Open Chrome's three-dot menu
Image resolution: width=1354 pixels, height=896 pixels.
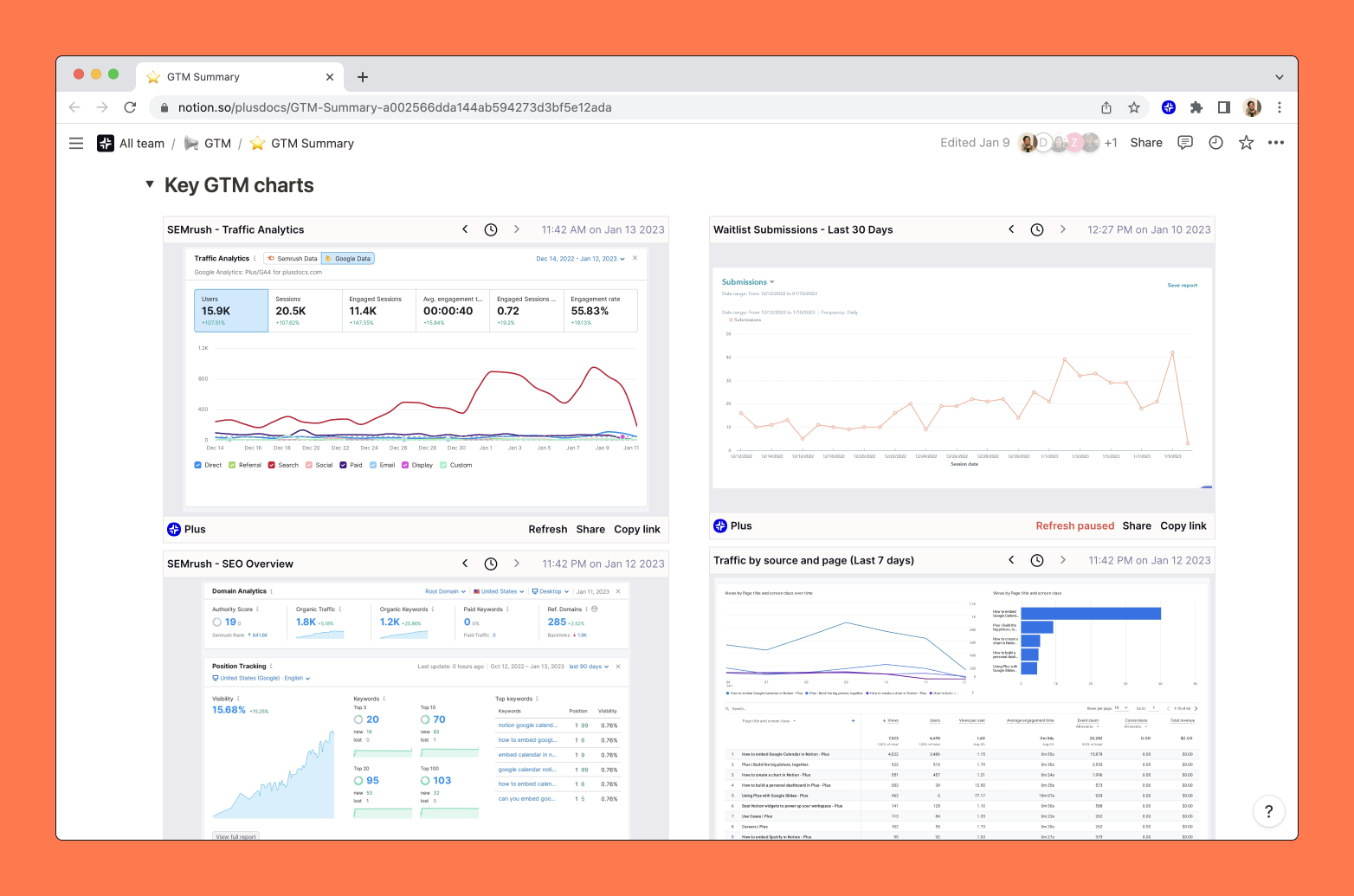1280,107
